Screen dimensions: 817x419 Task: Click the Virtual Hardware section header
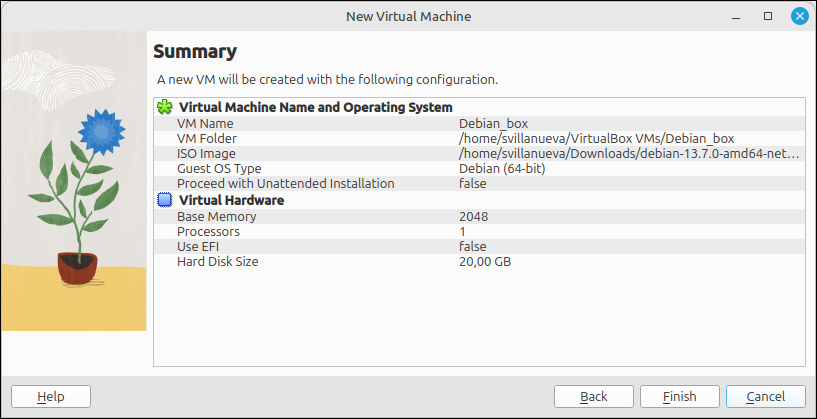[x=231, y=200]
